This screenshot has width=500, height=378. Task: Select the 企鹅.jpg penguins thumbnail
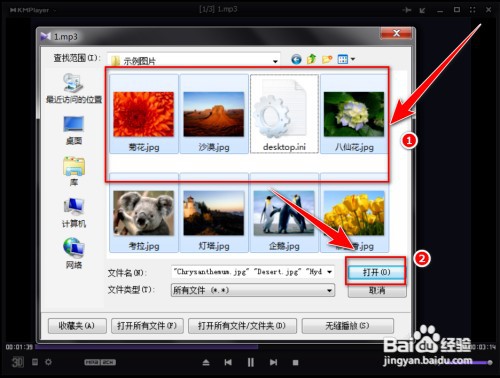coord(284,213)
